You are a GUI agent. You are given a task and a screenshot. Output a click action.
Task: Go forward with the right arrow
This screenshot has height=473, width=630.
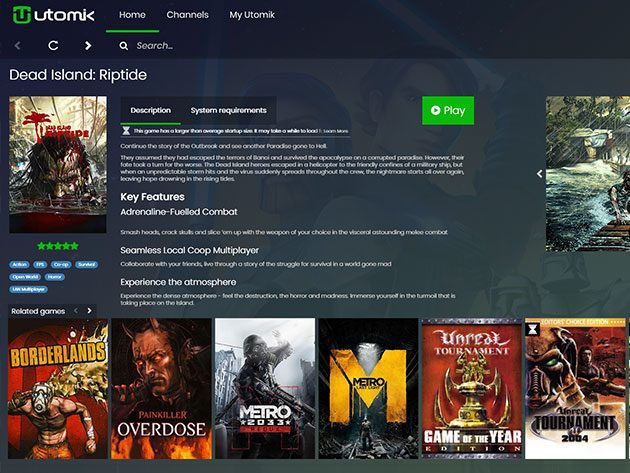point(88,46)
